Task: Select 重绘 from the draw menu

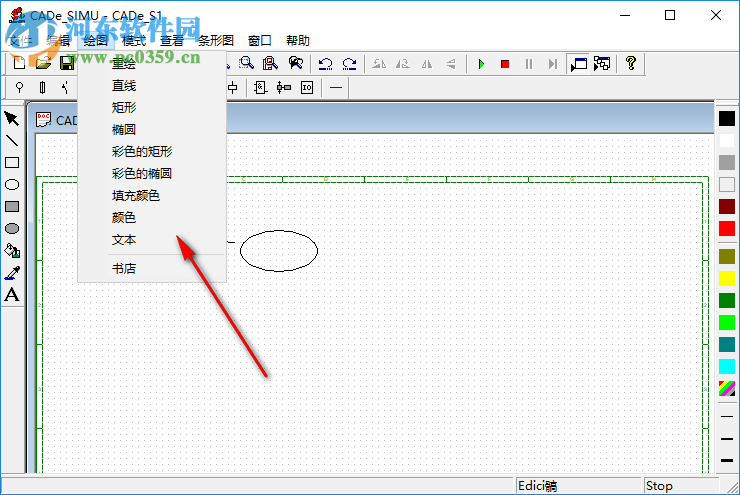Action: (x=151, y=64)
